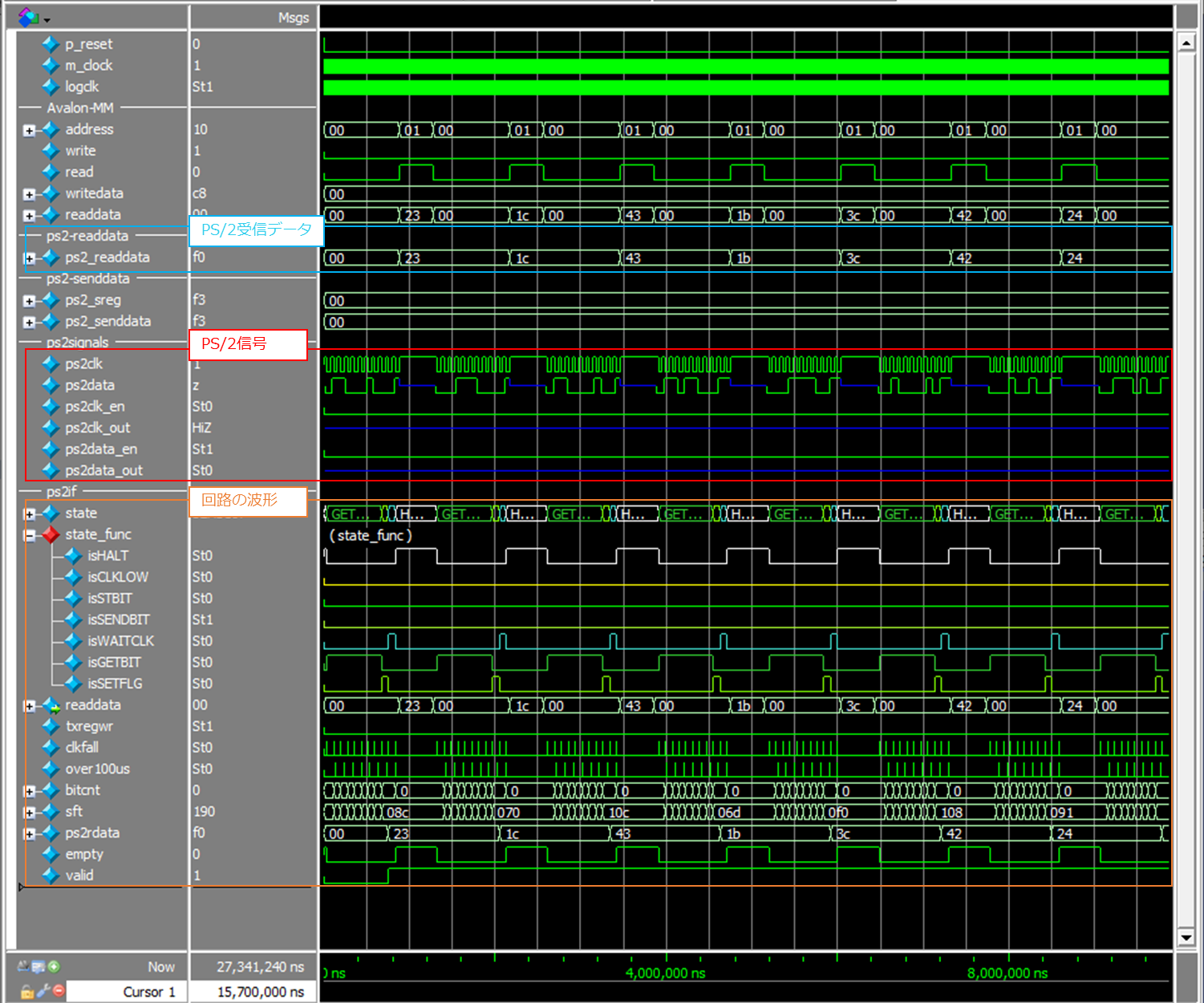Viewport: 1204px width, 1003px height.
Task: Click the Edit grid and timeline icon
Action: coord(38,967)
